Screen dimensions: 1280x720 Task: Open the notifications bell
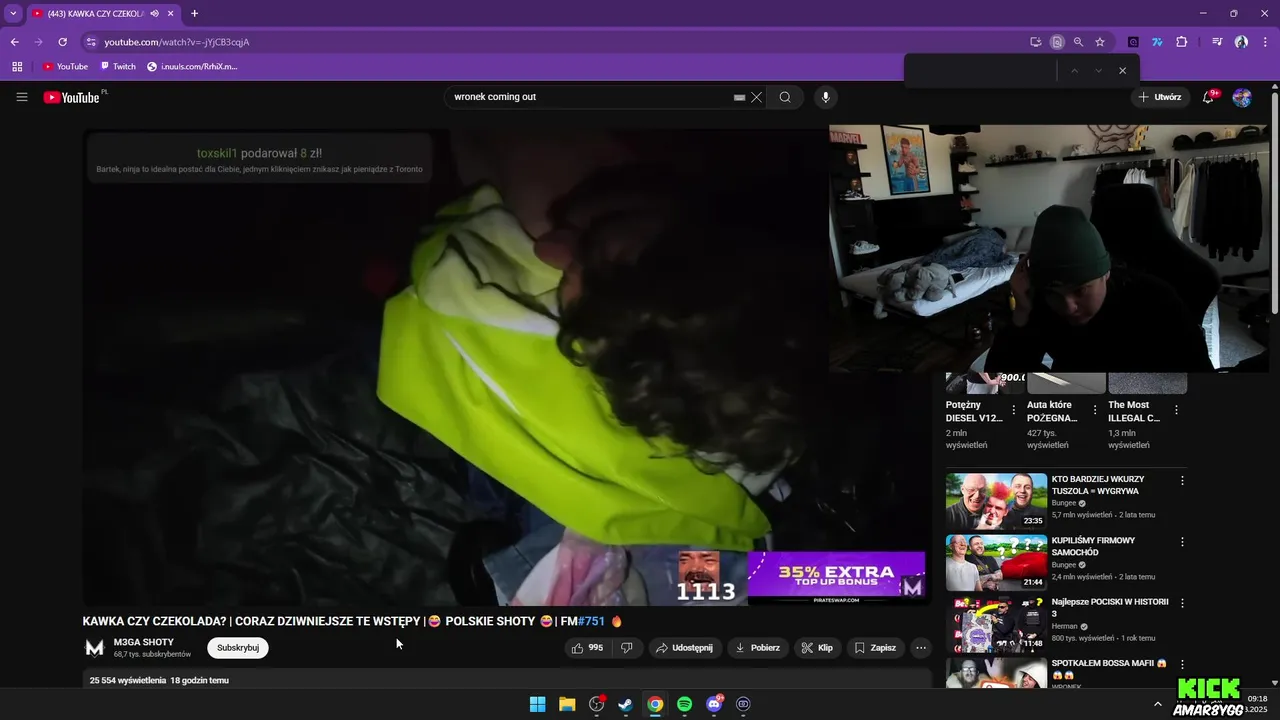(1209, 97)
